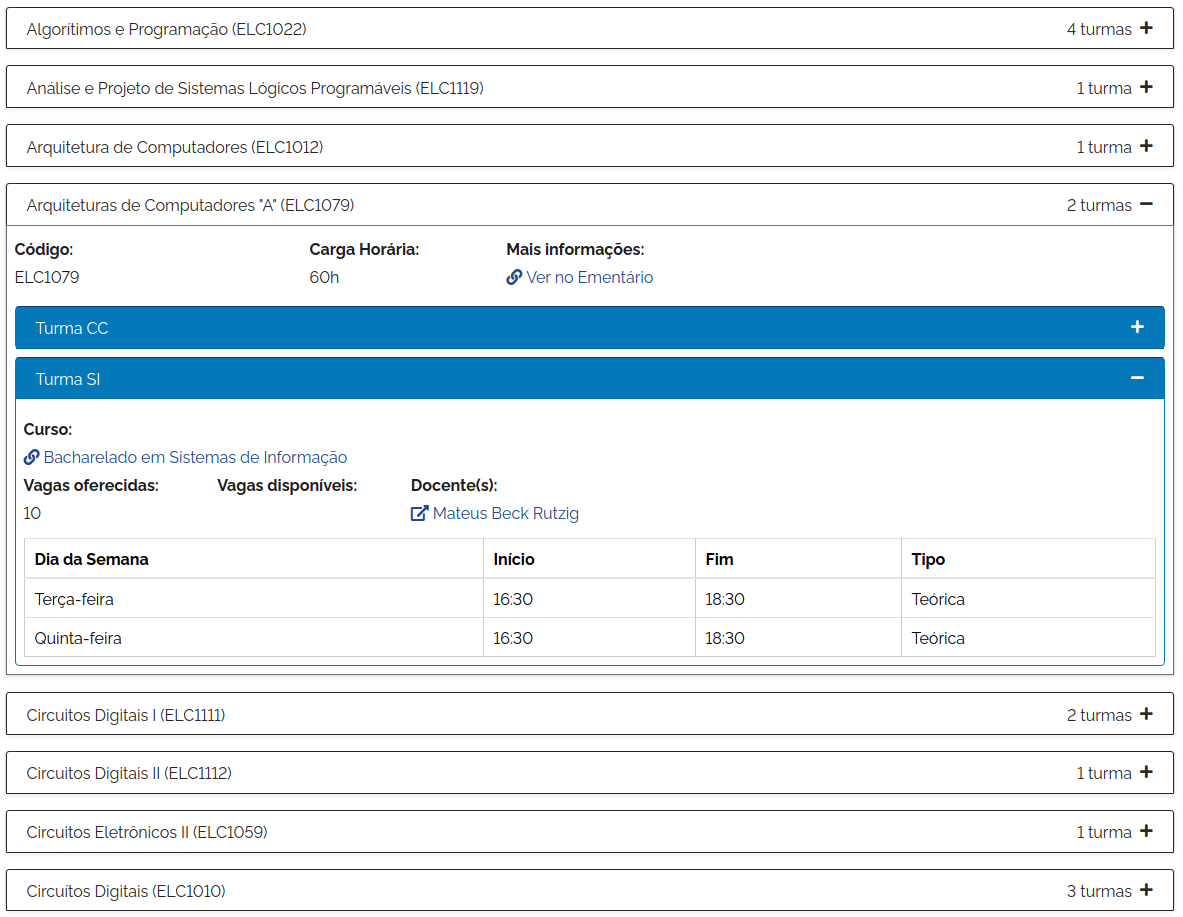The width and height of the screenshot is (1183, 917).
Task: Open professor Mateus Beck Rutzig's page
Action: 505,513
